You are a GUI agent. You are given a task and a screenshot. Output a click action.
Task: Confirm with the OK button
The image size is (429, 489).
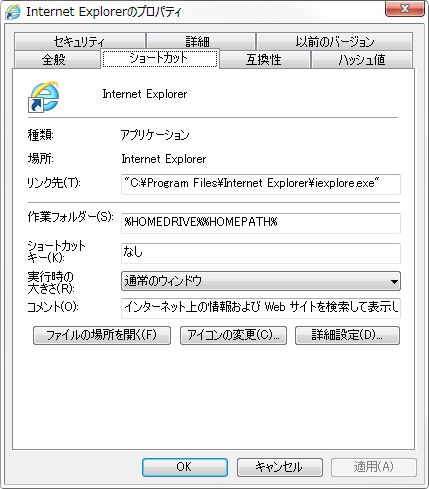(x=185, y=467)
